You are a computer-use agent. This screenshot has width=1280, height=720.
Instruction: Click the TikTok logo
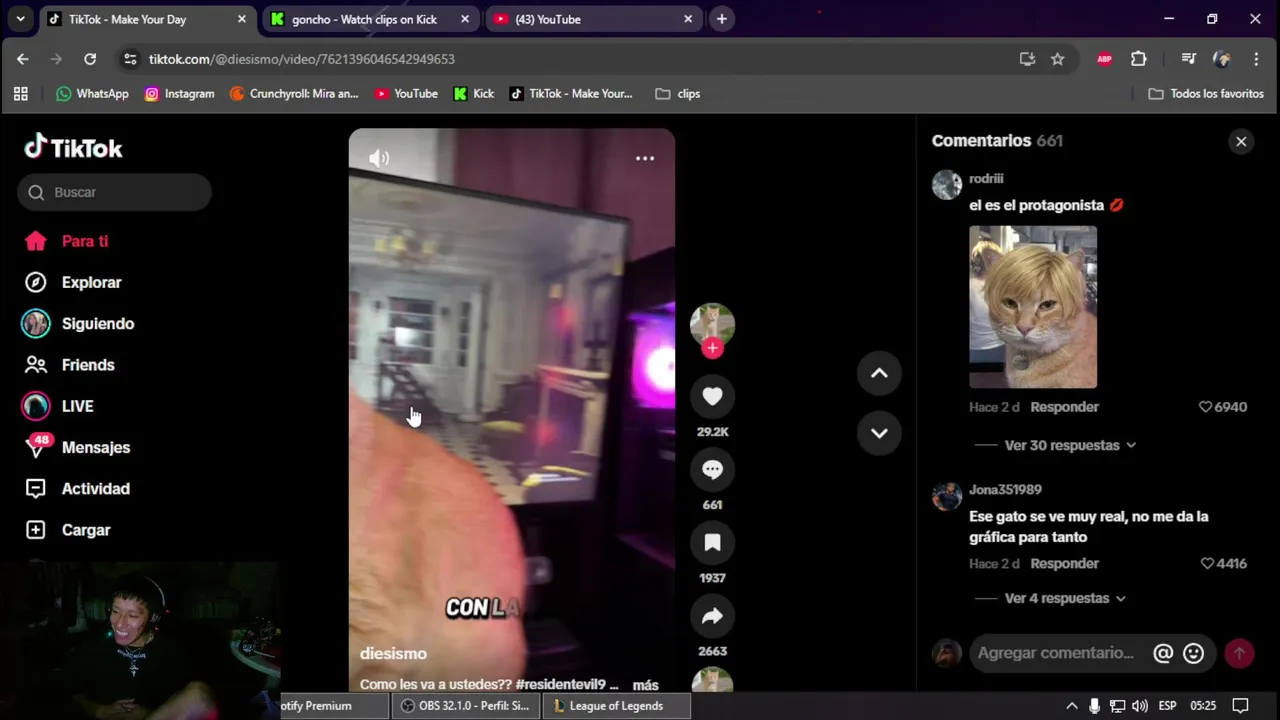coord(73,147)
